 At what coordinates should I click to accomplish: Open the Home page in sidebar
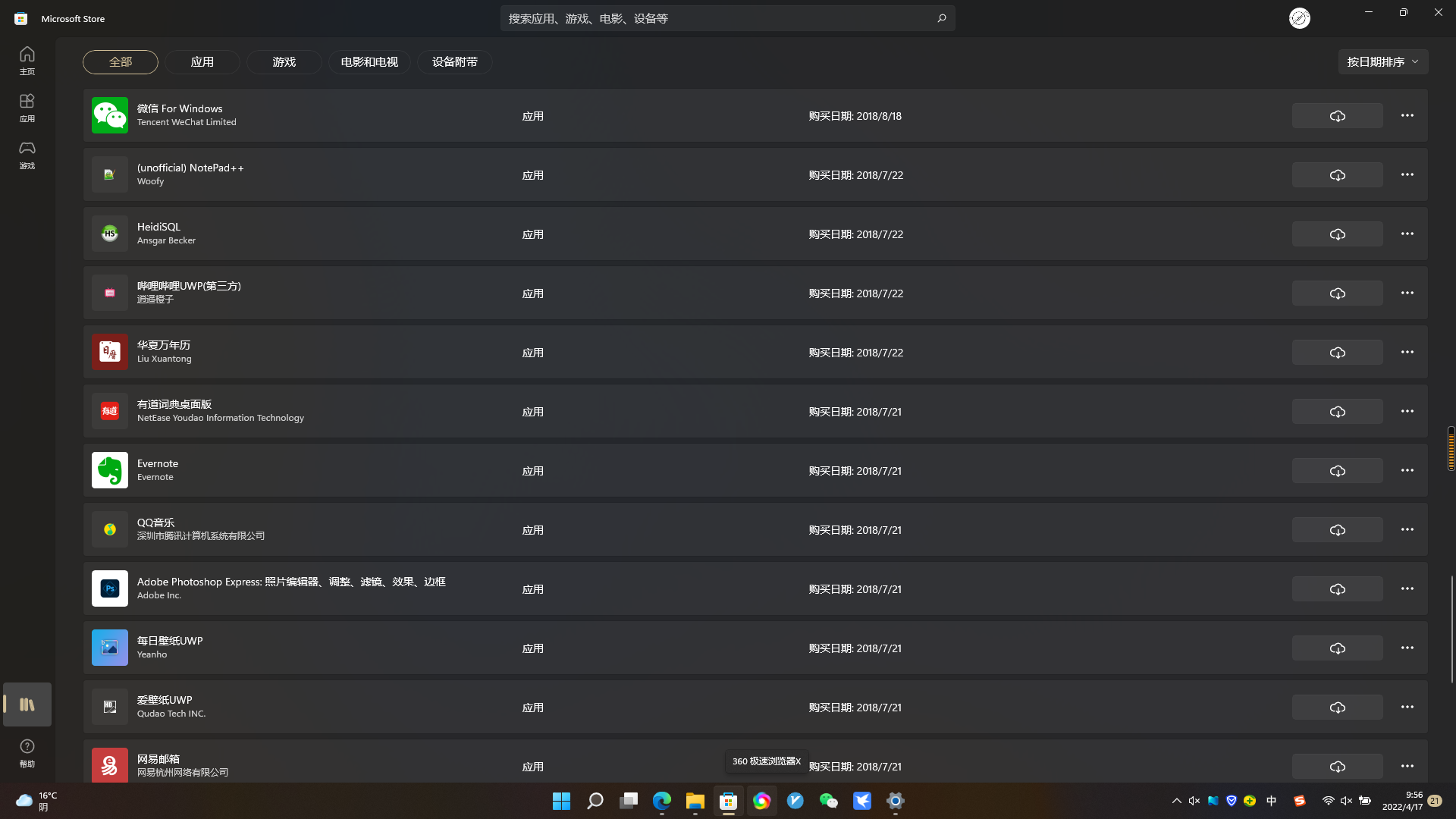(27, 60)
